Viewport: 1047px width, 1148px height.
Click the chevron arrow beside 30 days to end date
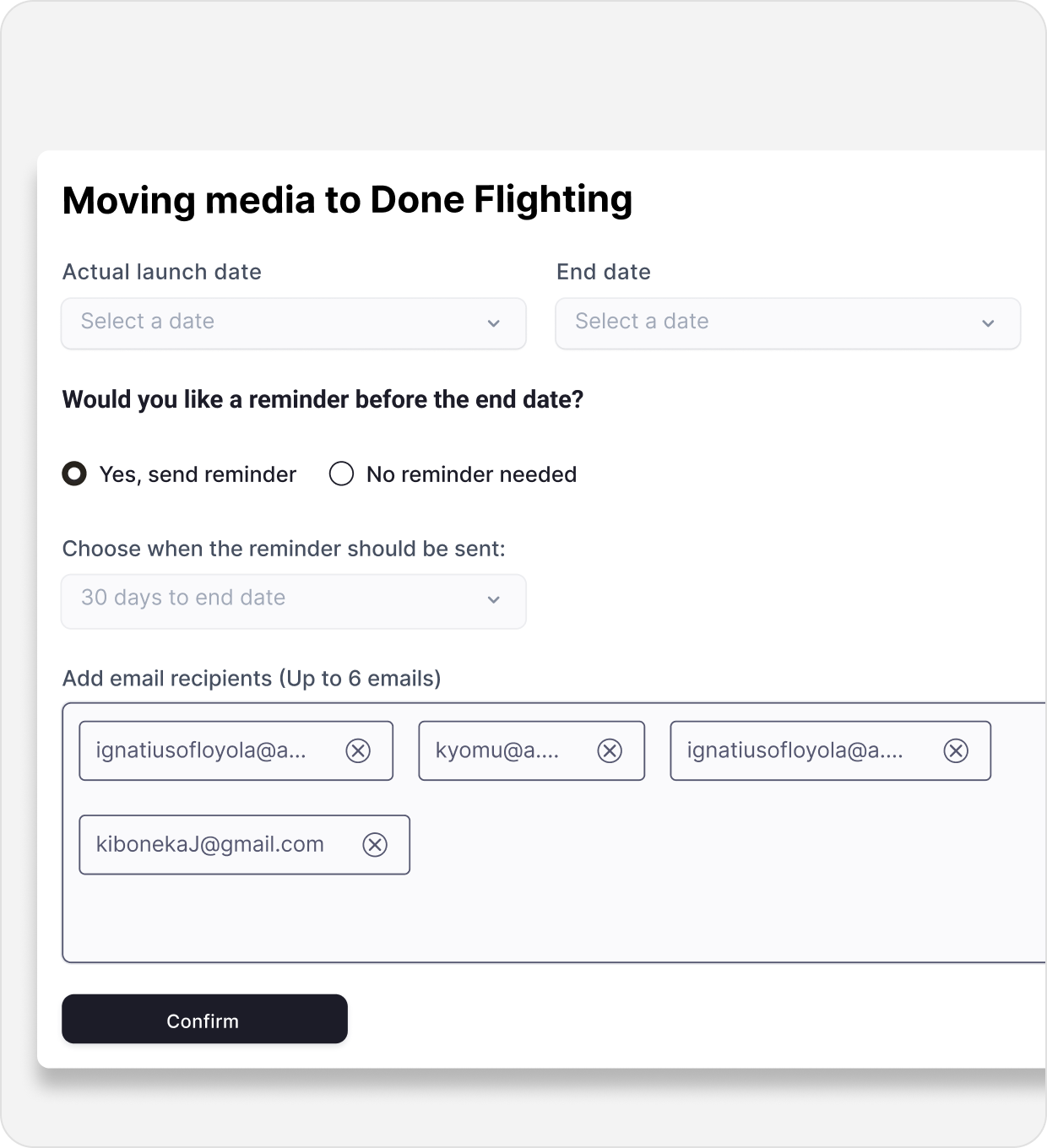[494, 600]
